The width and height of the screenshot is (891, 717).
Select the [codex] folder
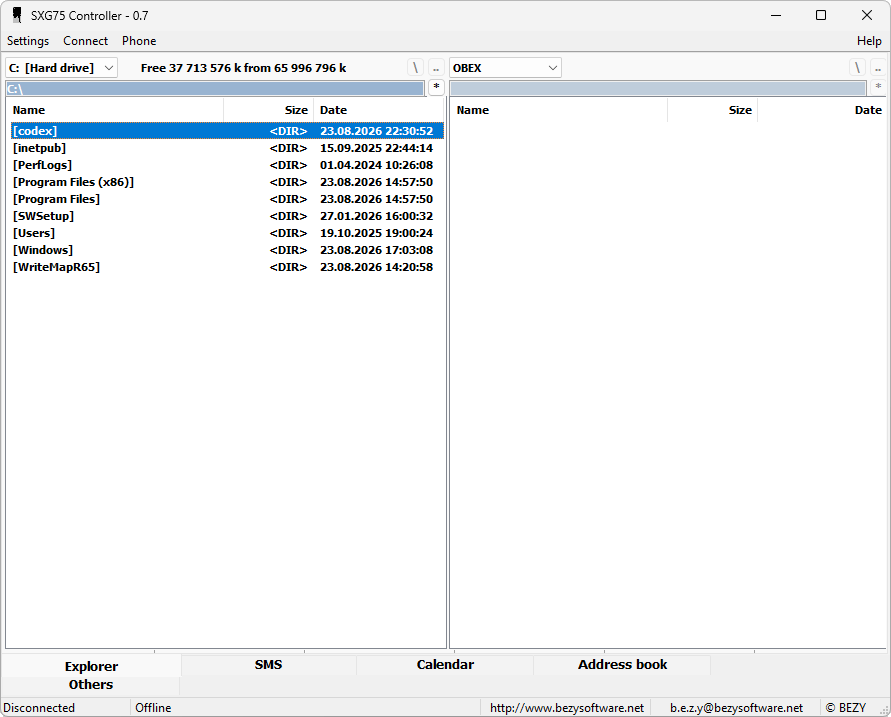click(x=227, y=131)
